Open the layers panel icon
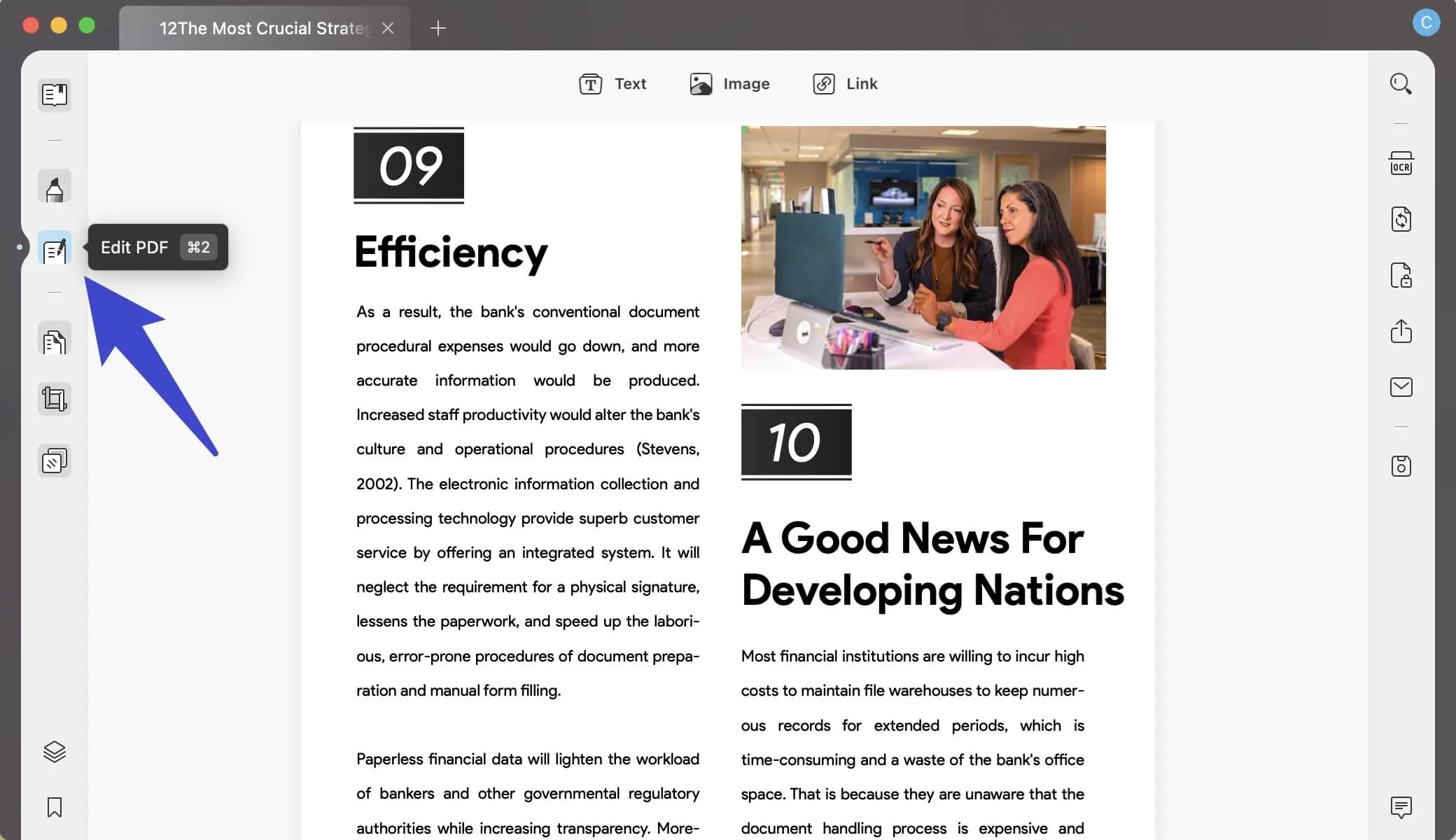1456x840 pixels. [54, 751]
